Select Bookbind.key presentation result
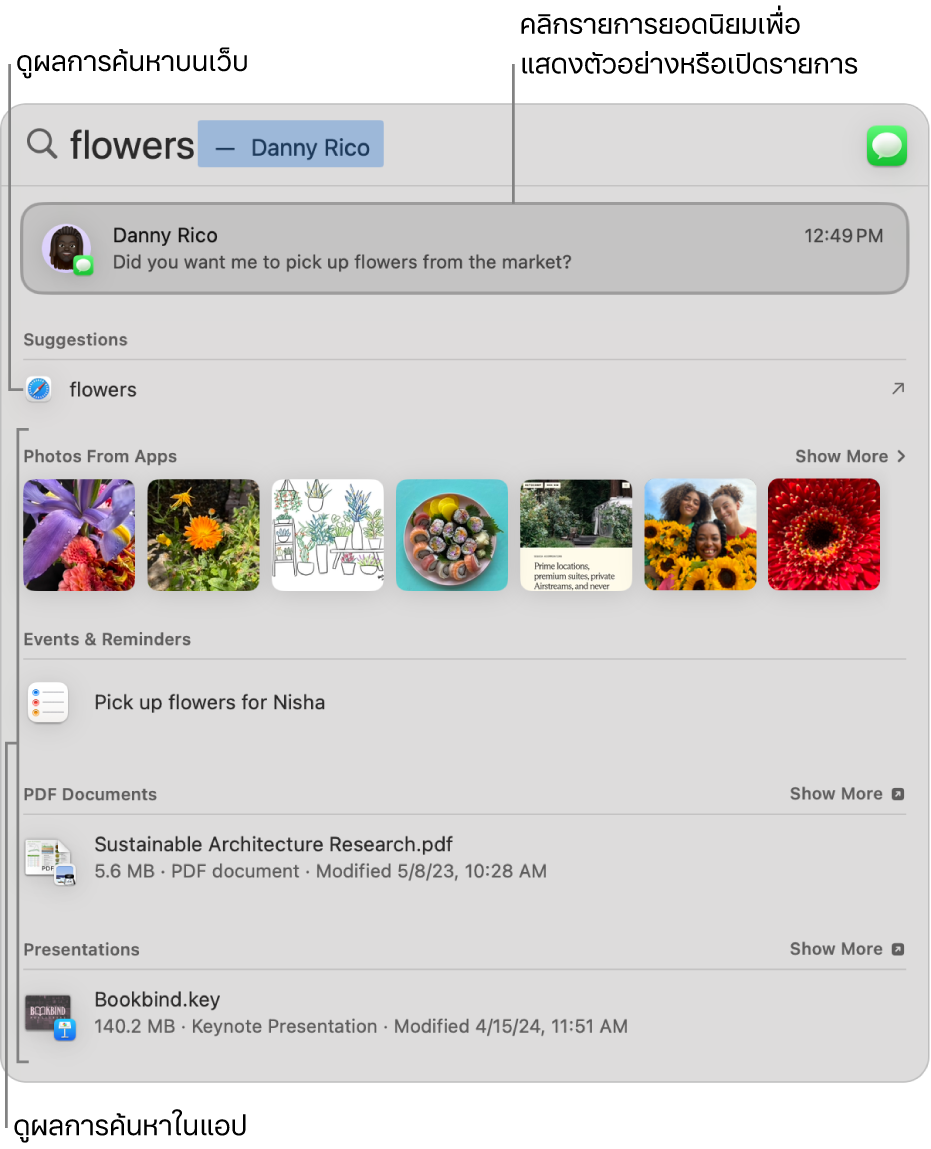This screenshot has height=1149, width=931. 465,1013
